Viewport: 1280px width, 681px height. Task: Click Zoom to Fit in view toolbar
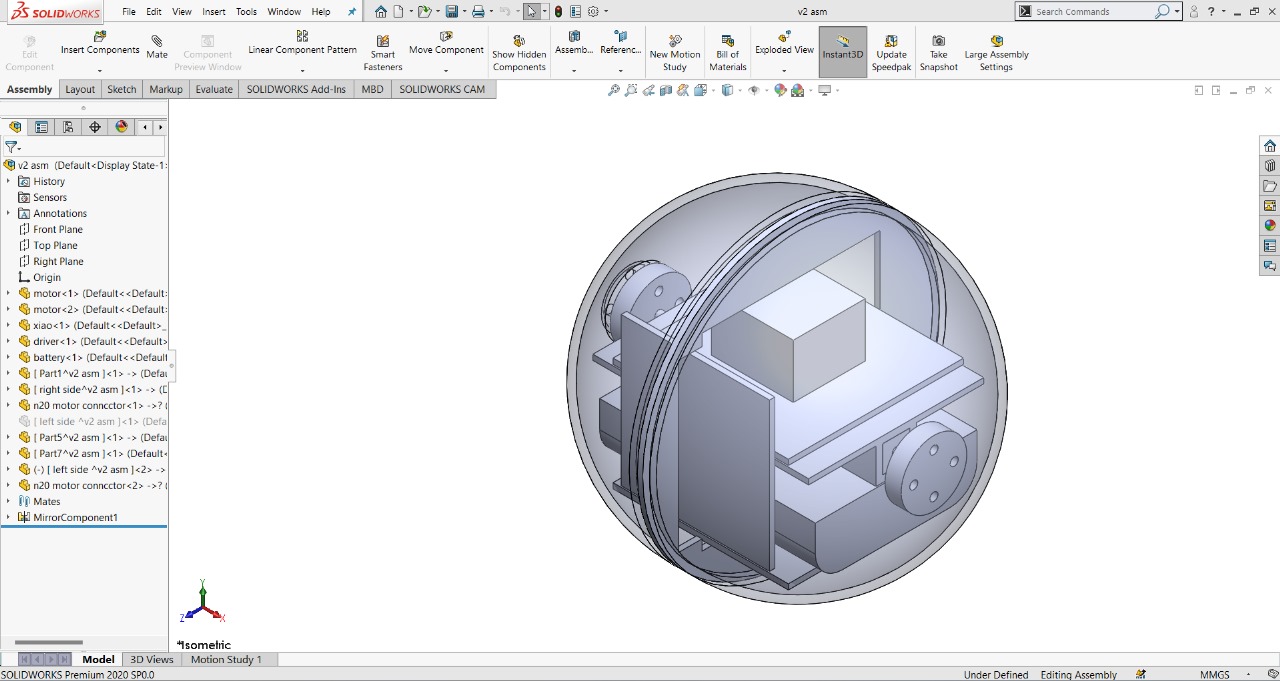pyautogui.click(x=614, y=90)
